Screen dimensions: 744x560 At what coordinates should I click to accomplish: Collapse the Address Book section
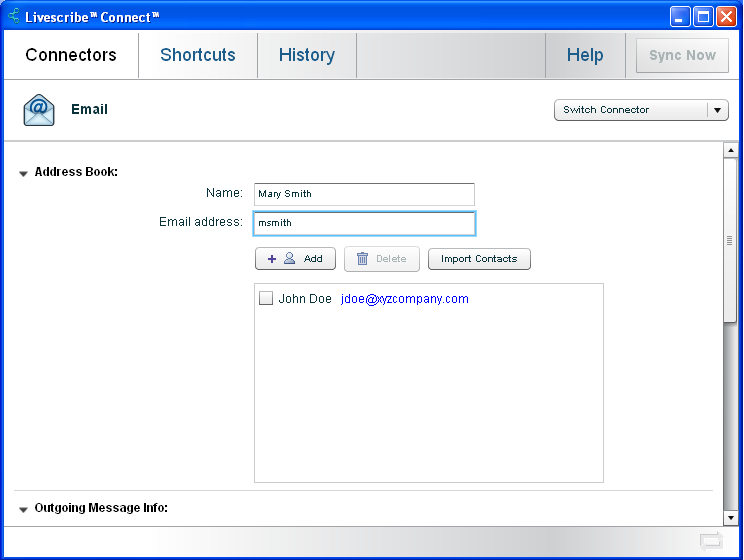coord(23,173)
